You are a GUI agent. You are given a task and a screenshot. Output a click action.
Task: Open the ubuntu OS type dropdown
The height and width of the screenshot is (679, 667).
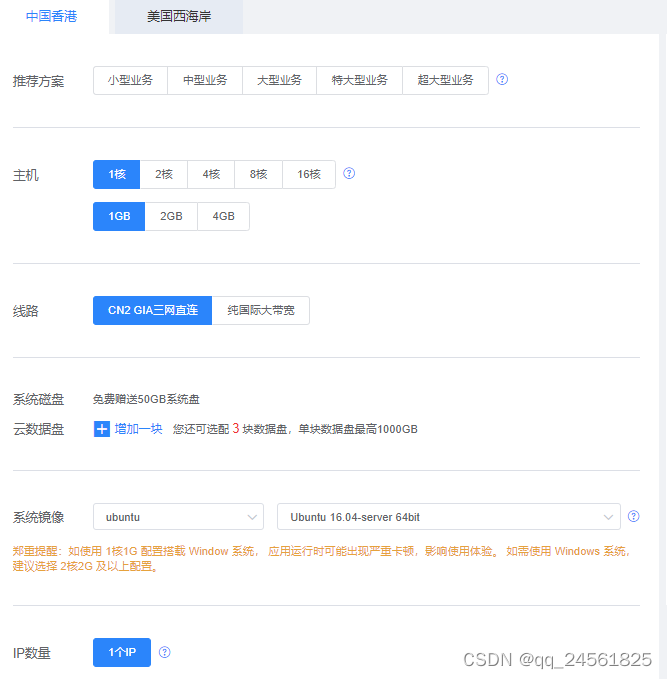click(x=178, y=517)
